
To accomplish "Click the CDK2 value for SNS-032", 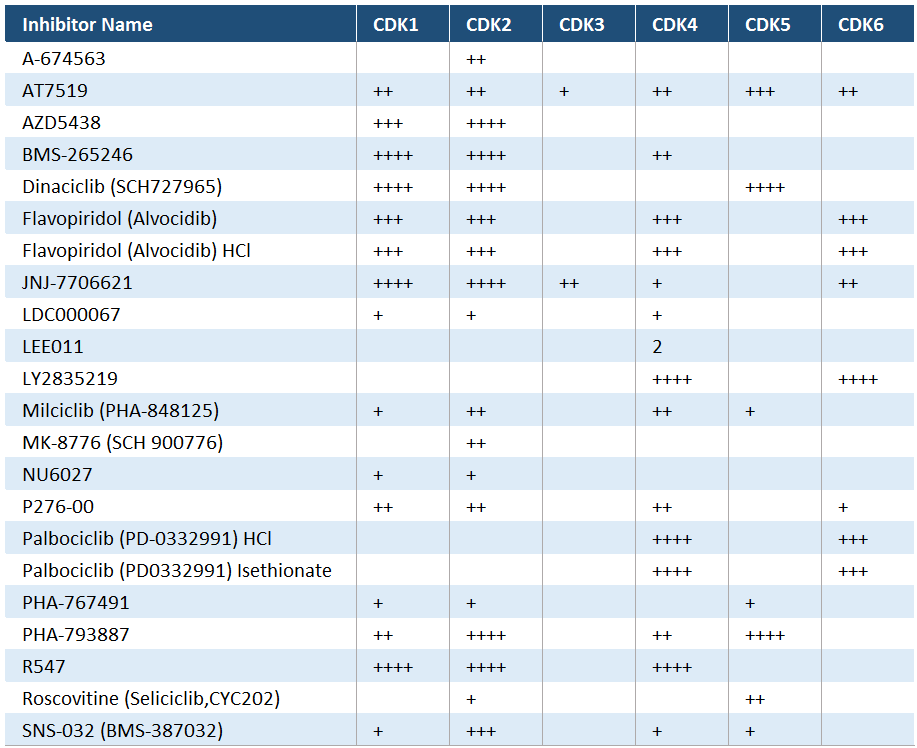I will tap(481, 732).
